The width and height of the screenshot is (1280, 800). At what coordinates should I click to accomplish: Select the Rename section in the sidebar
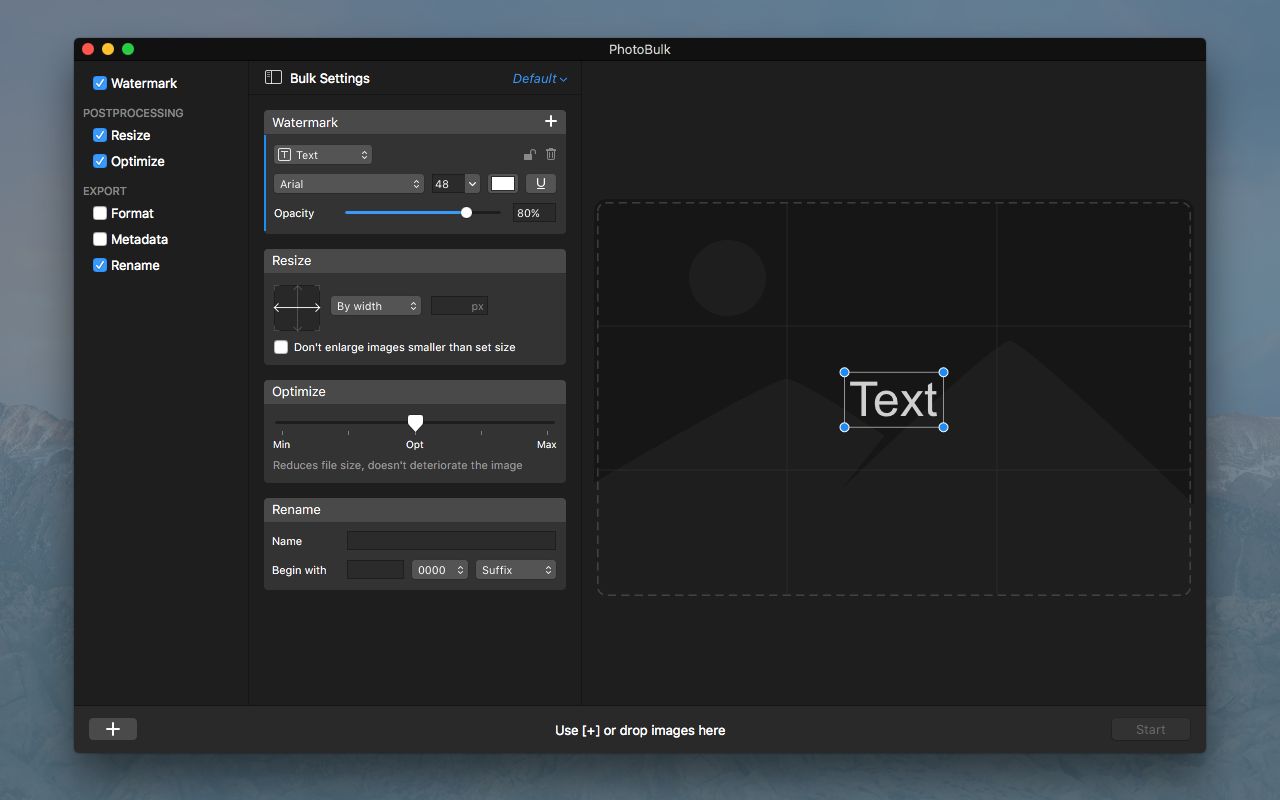tap(133, 265)
